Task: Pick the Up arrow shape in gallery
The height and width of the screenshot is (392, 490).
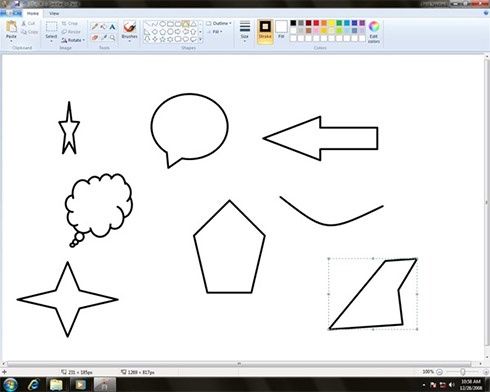Action: click(x=193, y=32)
